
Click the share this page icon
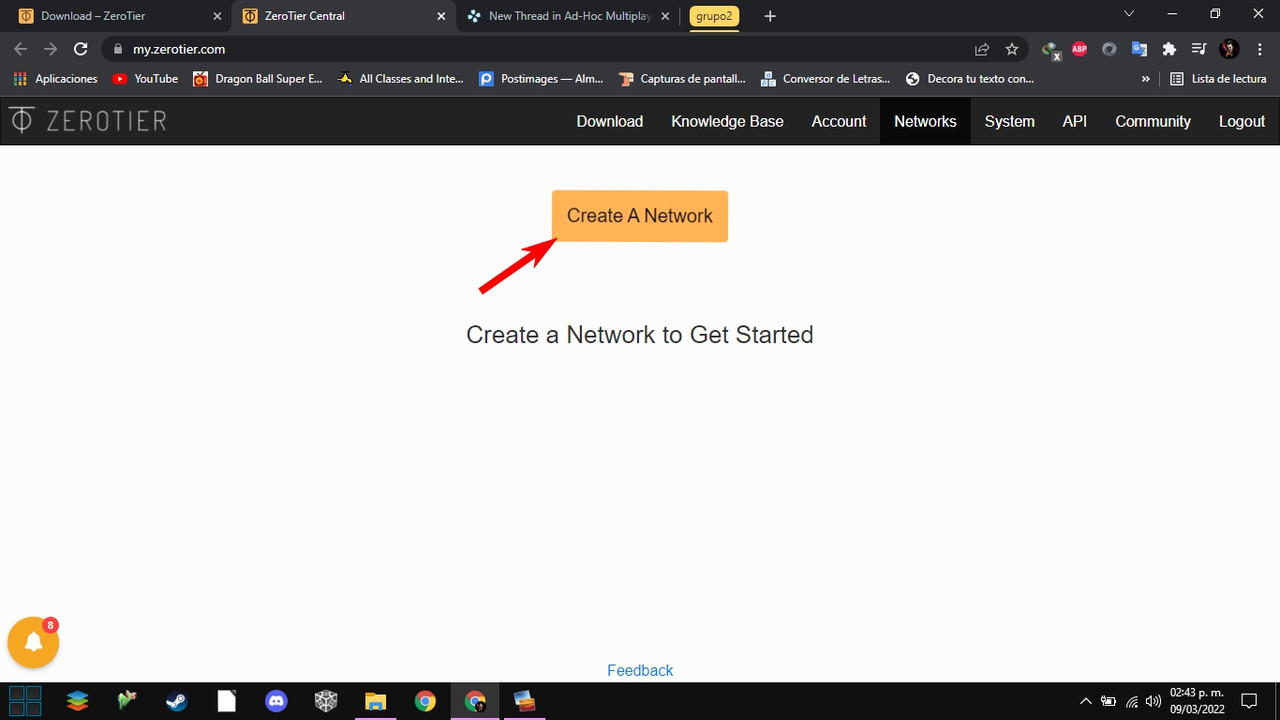982,49
